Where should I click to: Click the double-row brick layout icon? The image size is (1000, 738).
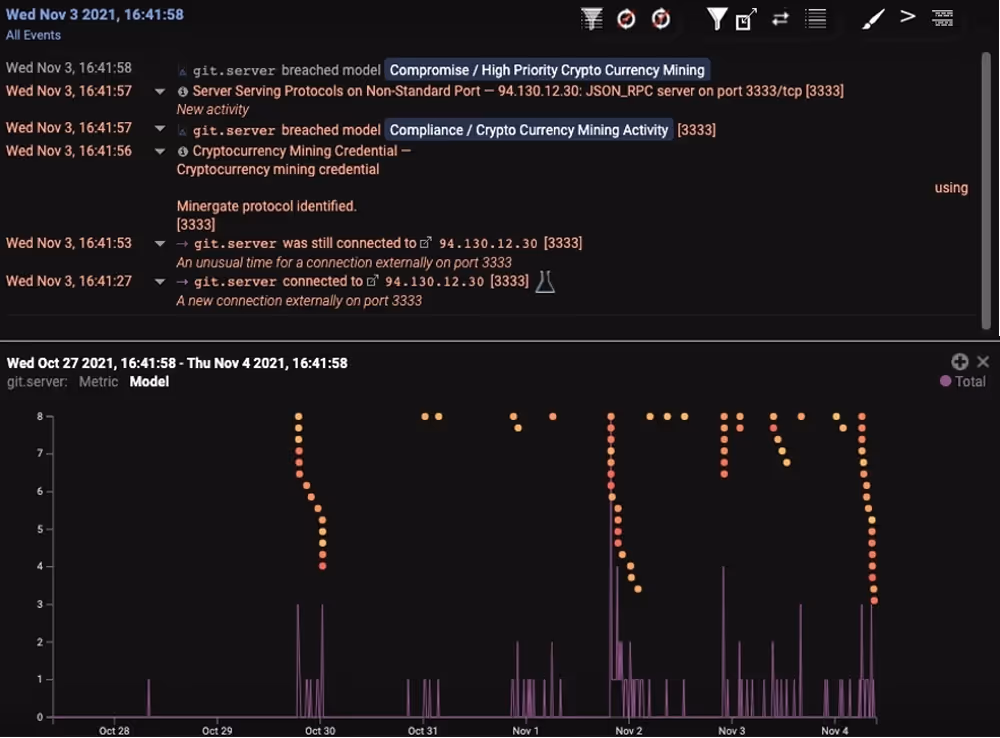point(943,18)
